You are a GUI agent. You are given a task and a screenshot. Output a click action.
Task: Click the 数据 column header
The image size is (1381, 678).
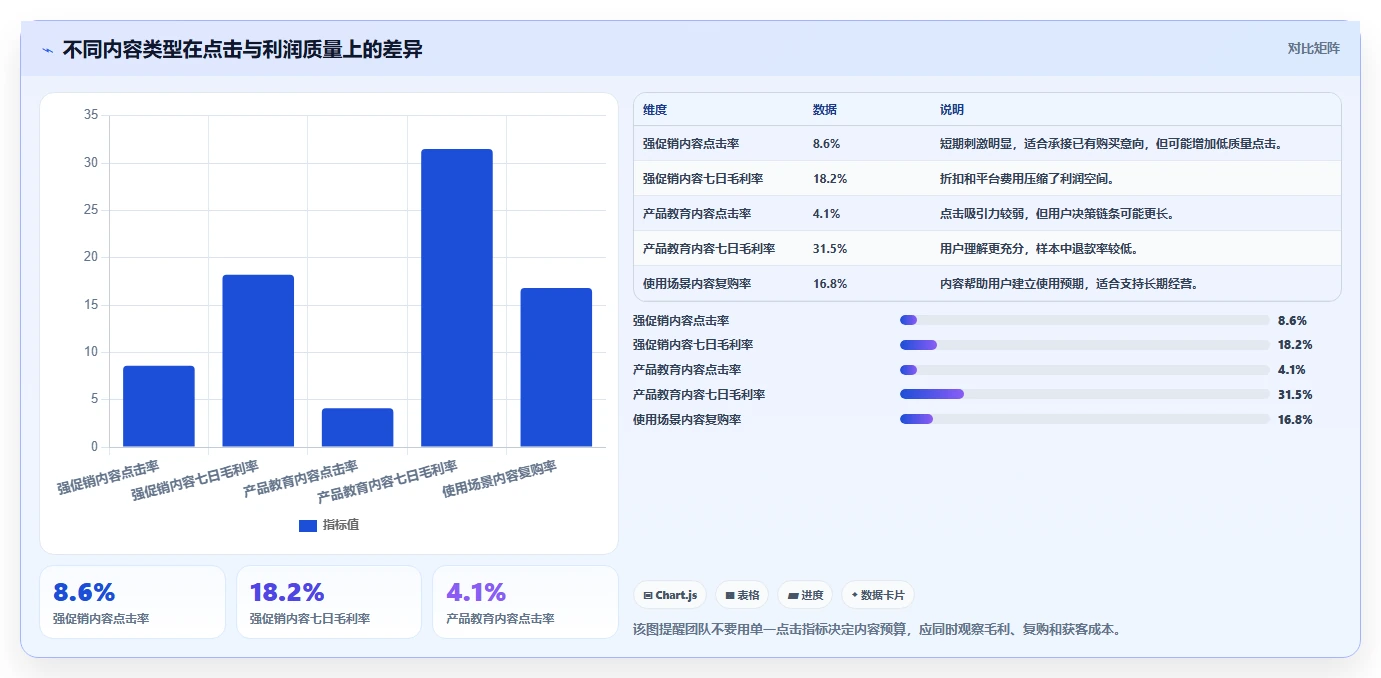click(825, 109)
